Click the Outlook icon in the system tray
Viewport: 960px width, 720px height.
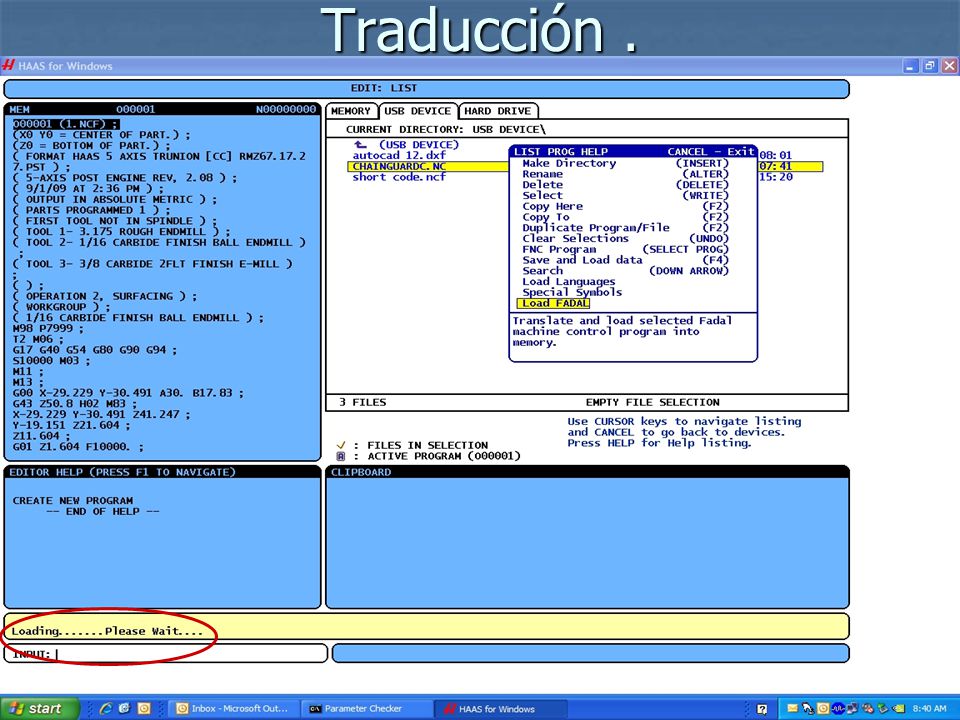(x=823, y=708)
